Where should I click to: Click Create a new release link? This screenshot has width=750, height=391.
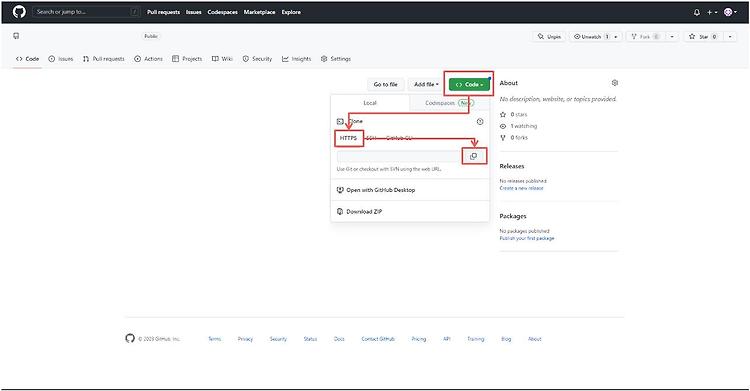coord(521,188)
